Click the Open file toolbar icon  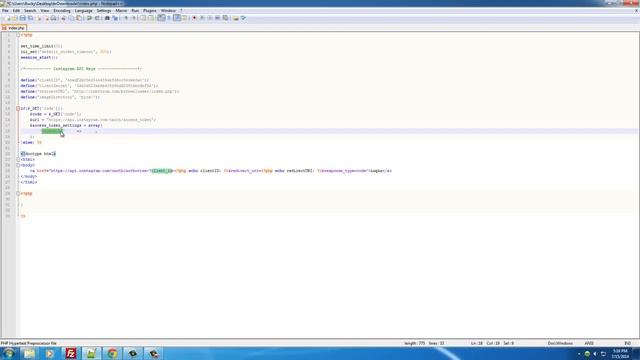click(x=14, y=18)
